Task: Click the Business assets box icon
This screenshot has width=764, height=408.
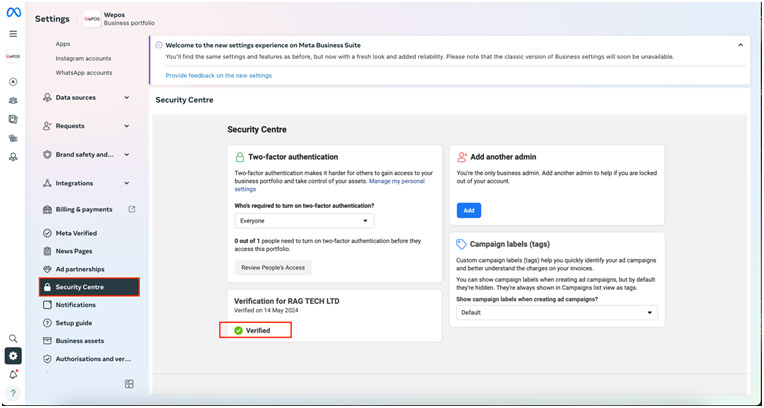Action: (x=47, y=341)
